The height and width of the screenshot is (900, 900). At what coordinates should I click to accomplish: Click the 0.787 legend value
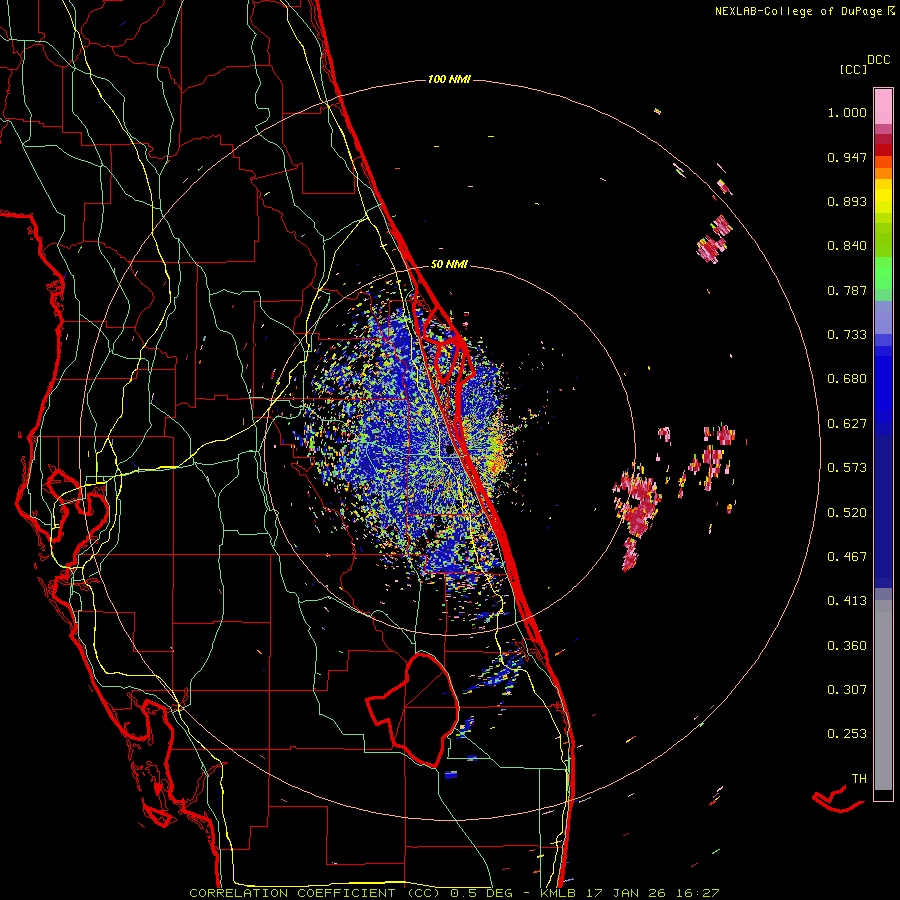tap(847, 290)
